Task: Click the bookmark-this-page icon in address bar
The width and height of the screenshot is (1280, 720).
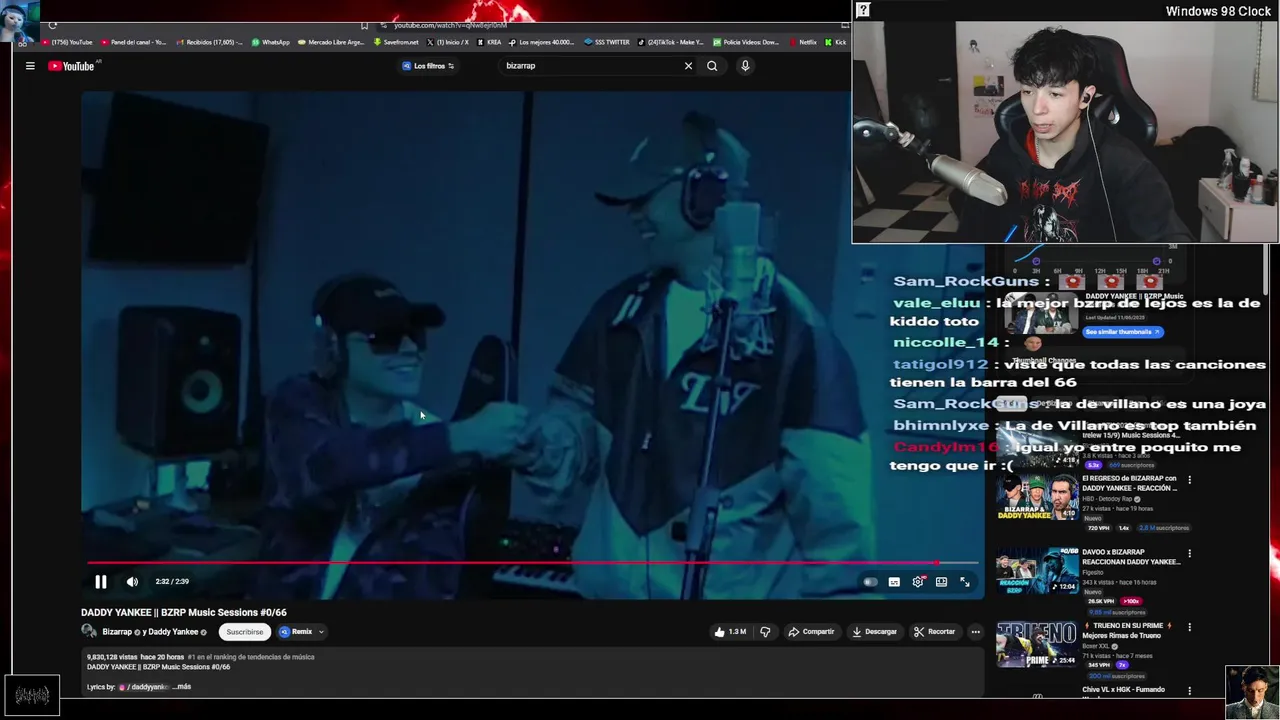Action: coord(364,26)
